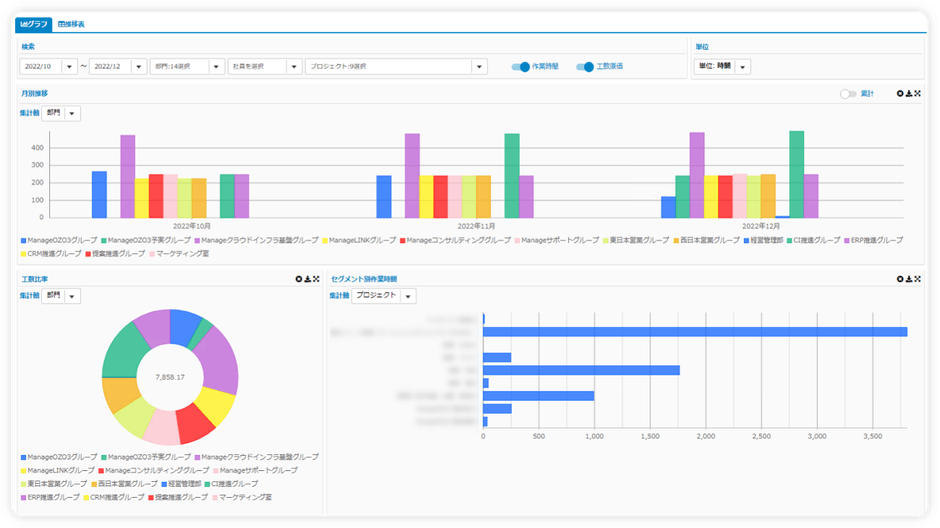Maximize the 工数比率 panel
The image size is (940, 528).
click(317, 279)
